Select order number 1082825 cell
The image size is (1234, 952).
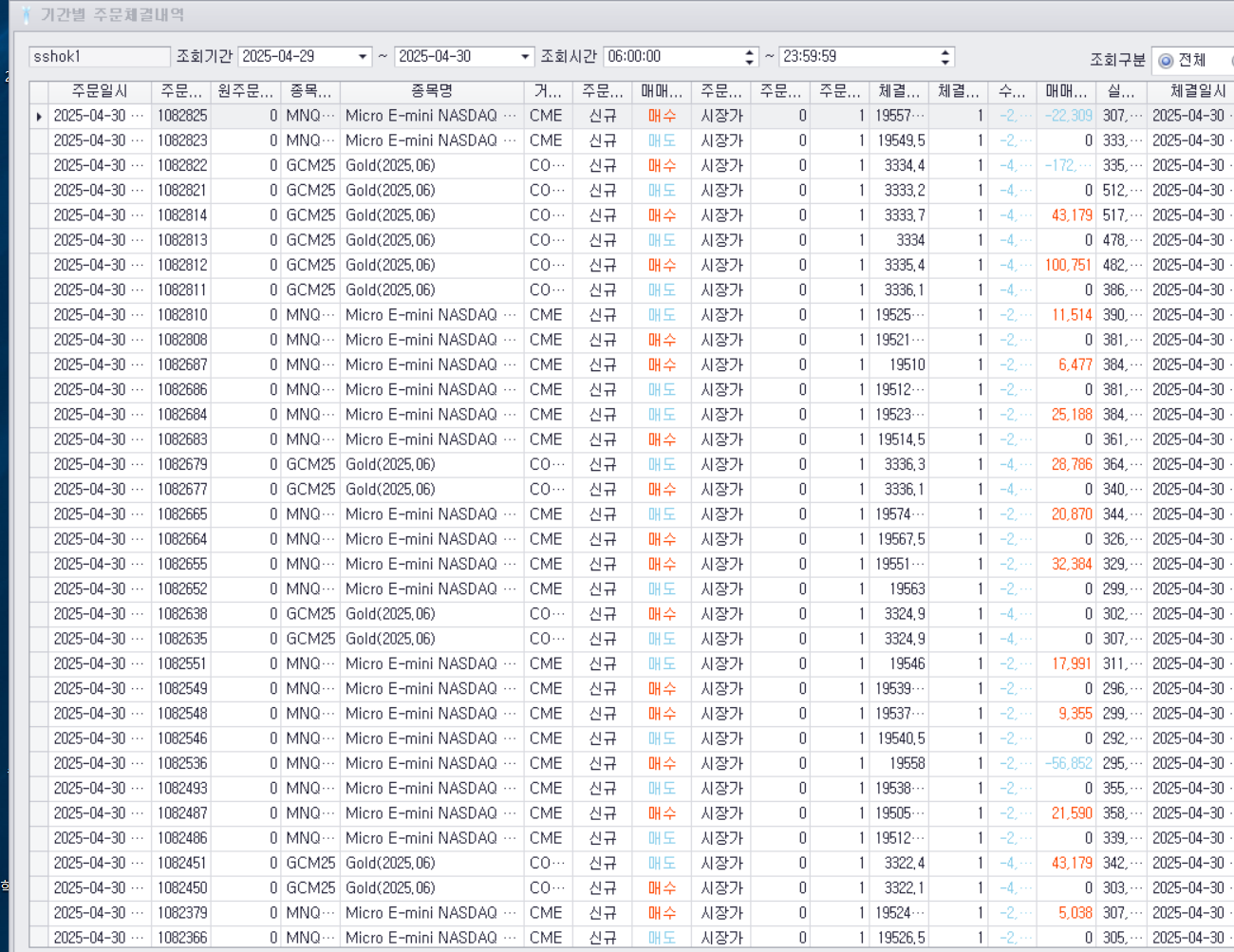point(181,116)
